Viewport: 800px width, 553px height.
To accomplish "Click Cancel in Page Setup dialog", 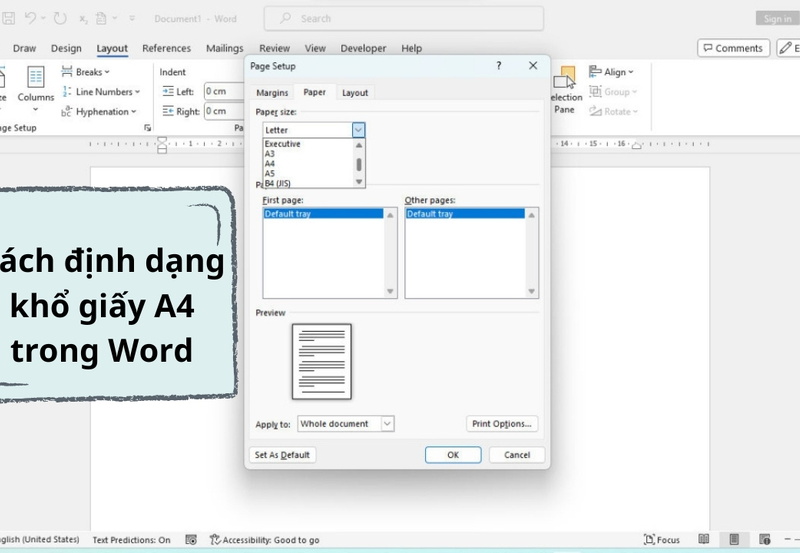I will [517, 455].
